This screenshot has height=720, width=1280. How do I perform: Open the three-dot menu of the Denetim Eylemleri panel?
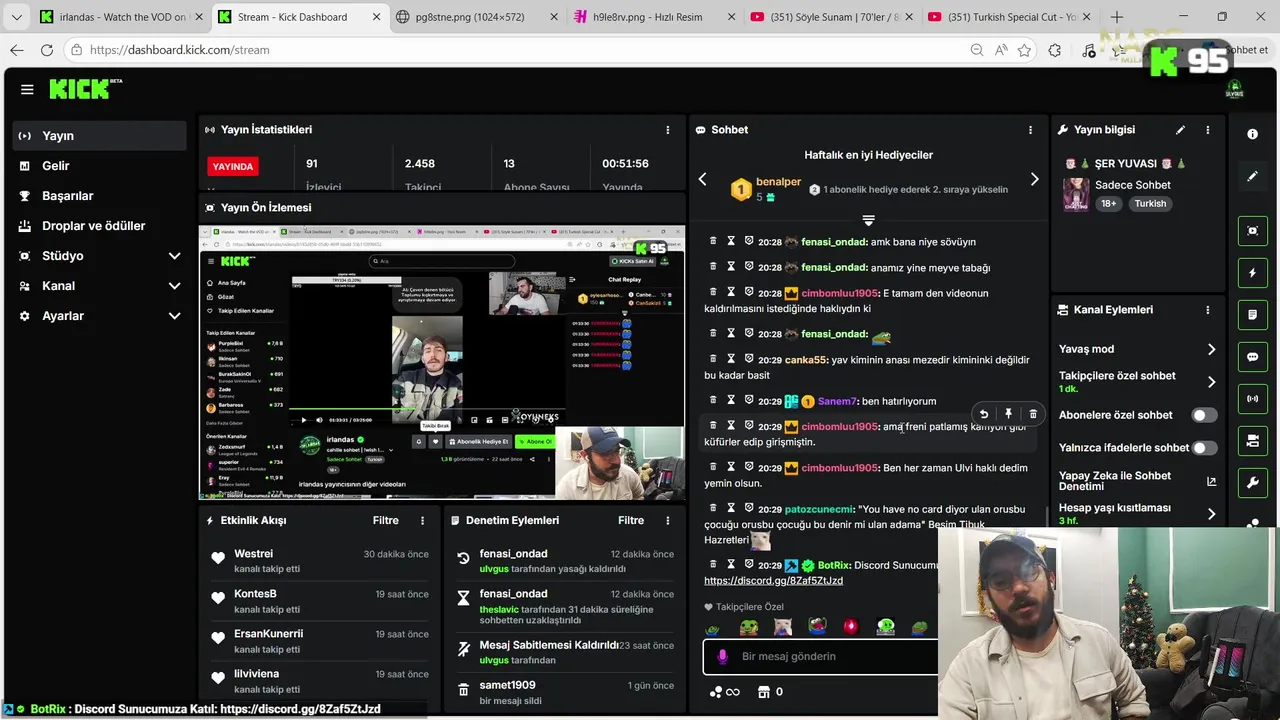click(668, 521)
